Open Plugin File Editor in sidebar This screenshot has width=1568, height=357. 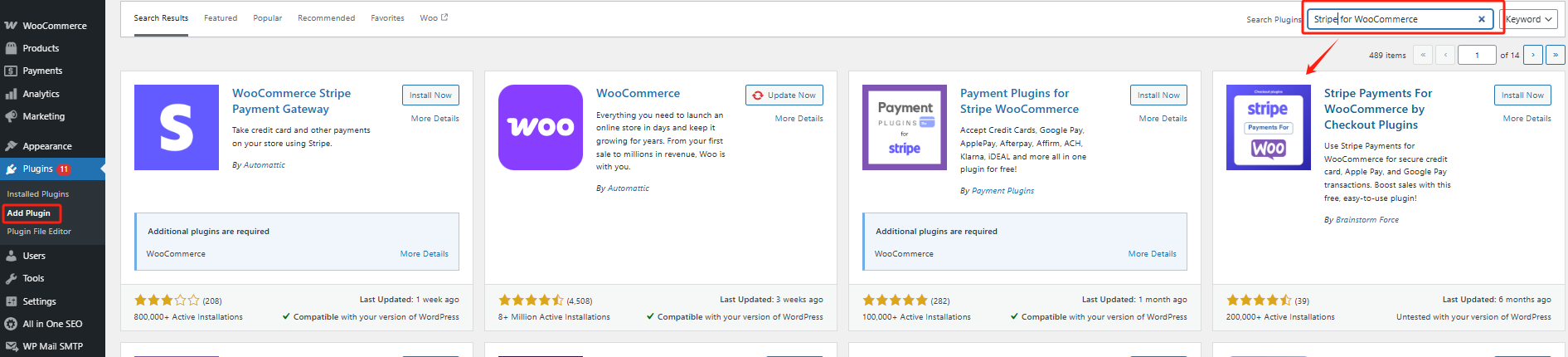(x=39, y=232)
